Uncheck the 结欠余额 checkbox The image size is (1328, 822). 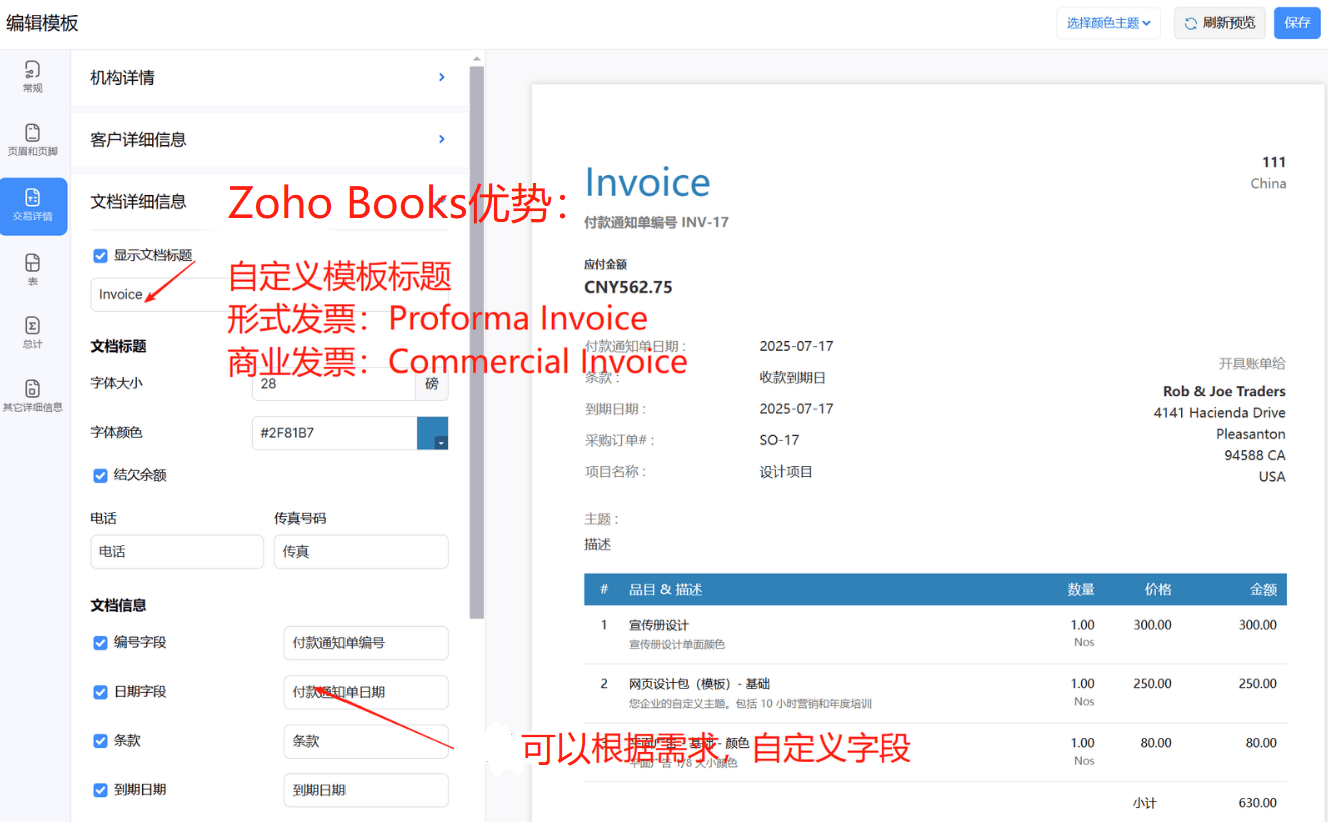click(x=100, y=476)
